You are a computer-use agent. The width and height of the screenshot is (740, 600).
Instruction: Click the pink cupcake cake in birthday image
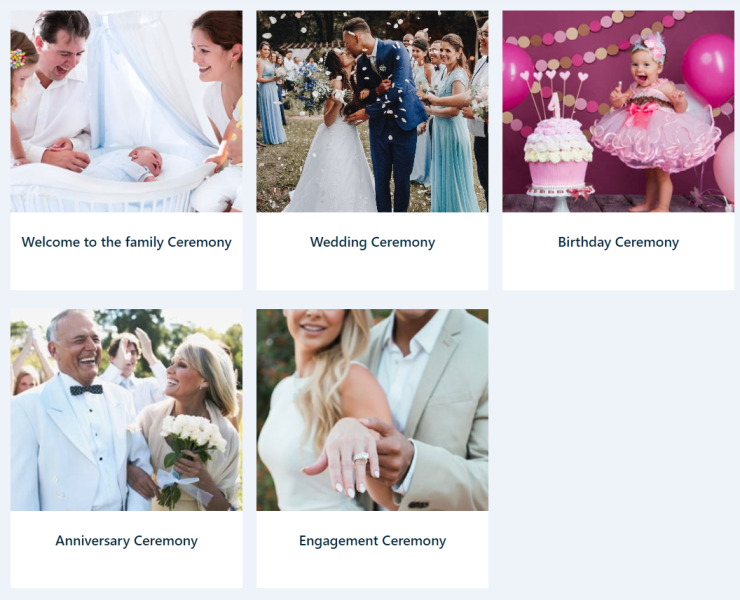[558, 153]
